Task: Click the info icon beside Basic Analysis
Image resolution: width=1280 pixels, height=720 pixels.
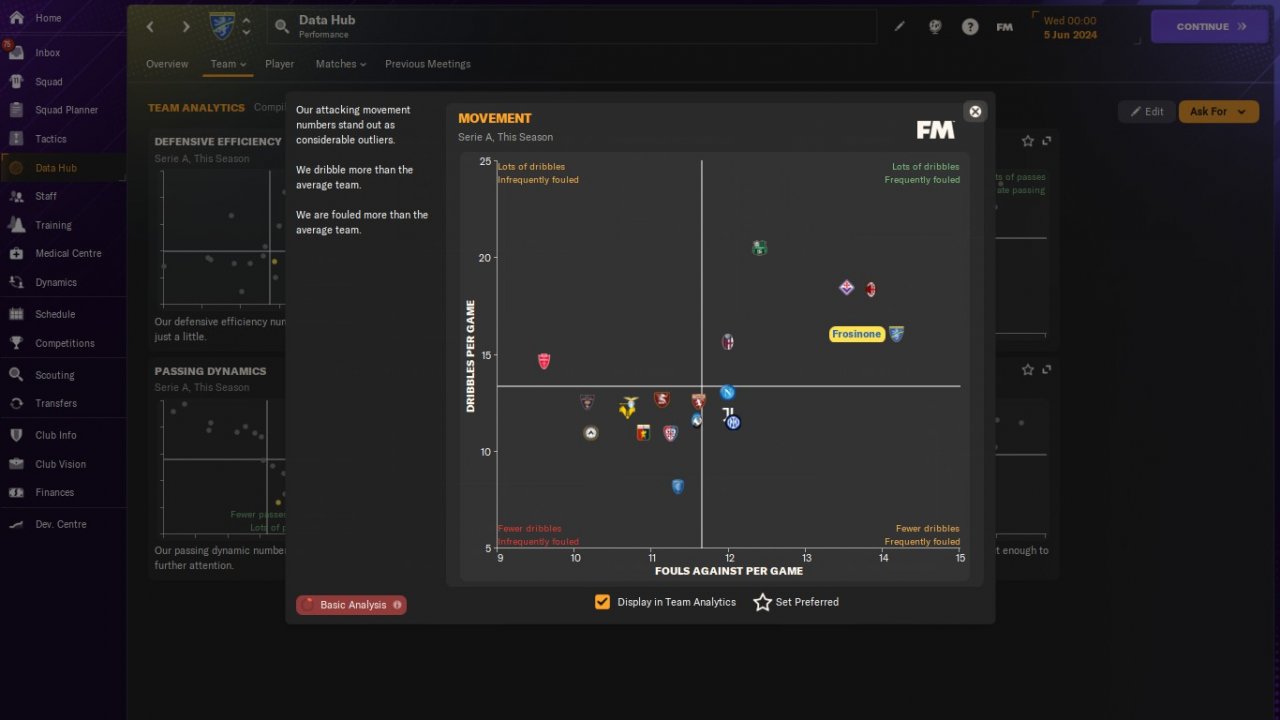Action: (397, 605)
